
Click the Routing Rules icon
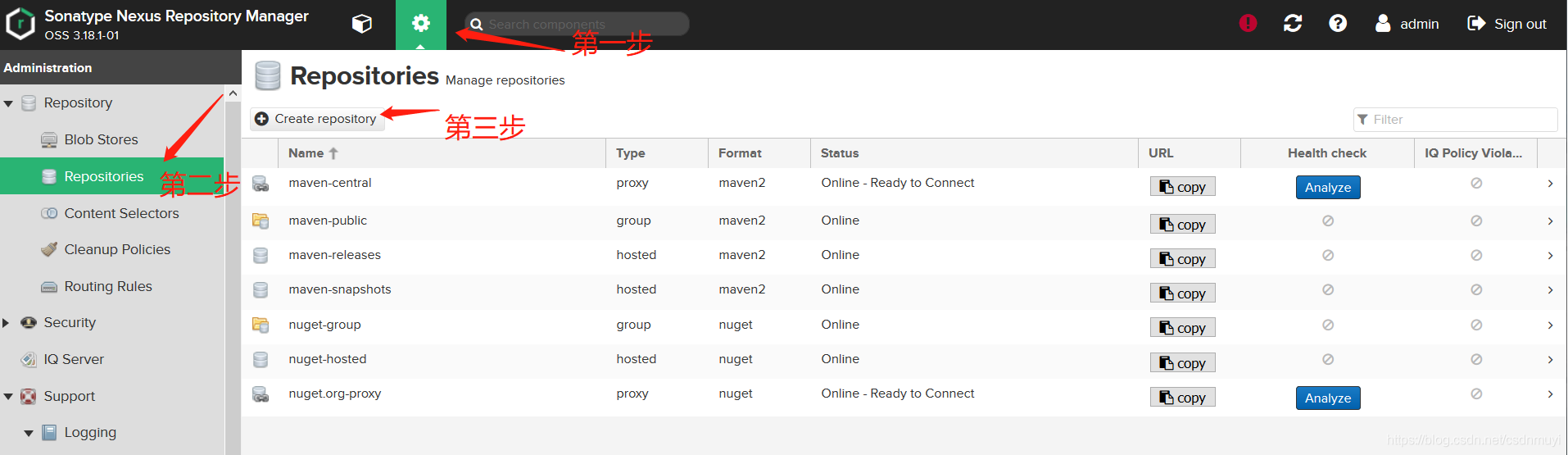pos(49,286)
